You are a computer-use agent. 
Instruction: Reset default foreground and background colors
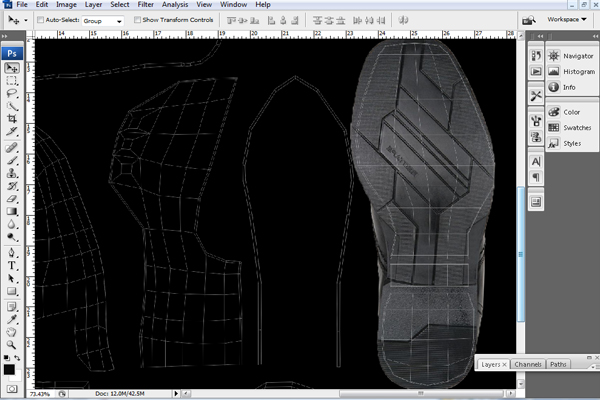(x=7, y=358)
